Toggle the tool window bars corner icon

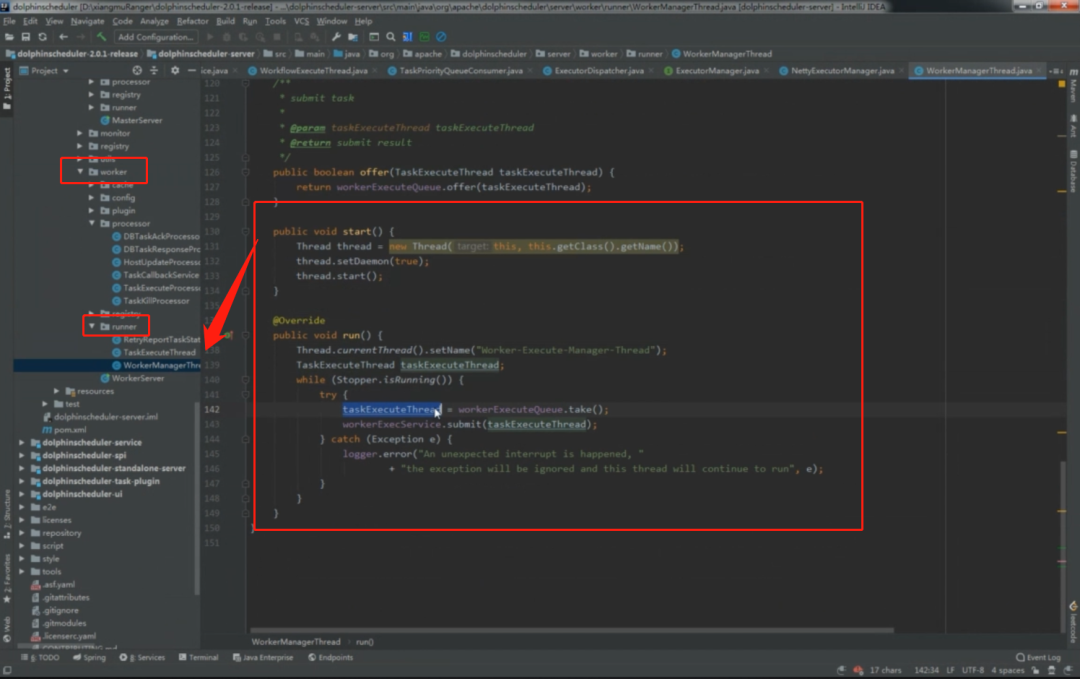(7, 670)
